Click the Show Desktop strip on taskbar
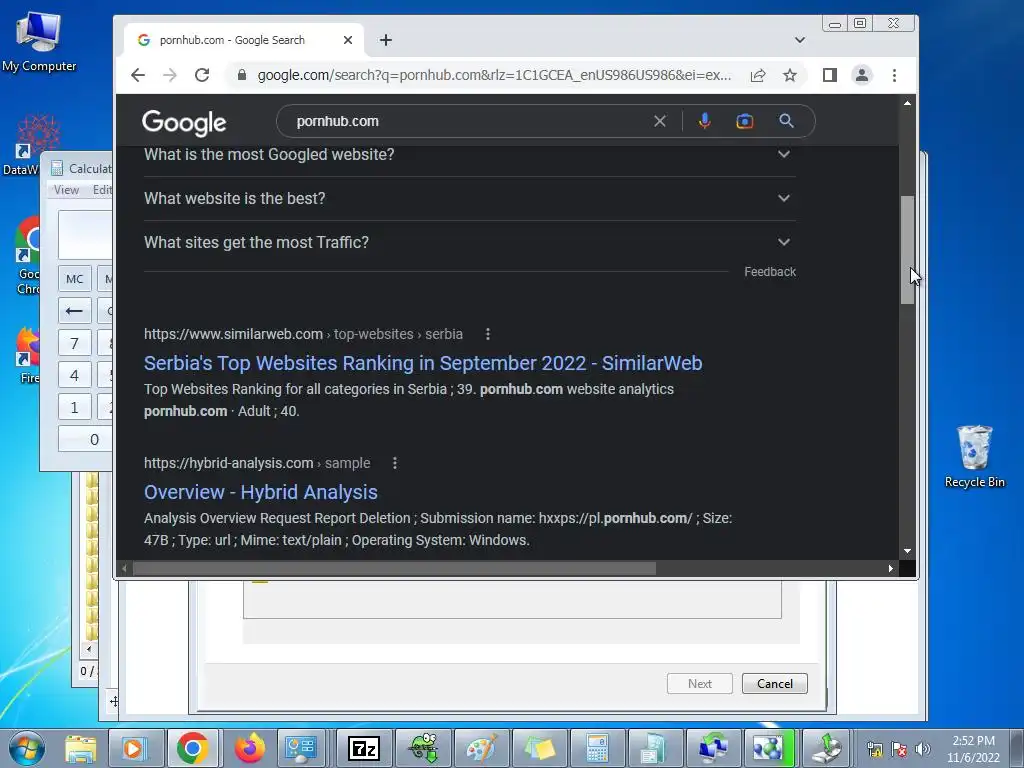This screenshot has width=1024, height=768. pyautogui.click(x=1017, y=748)
